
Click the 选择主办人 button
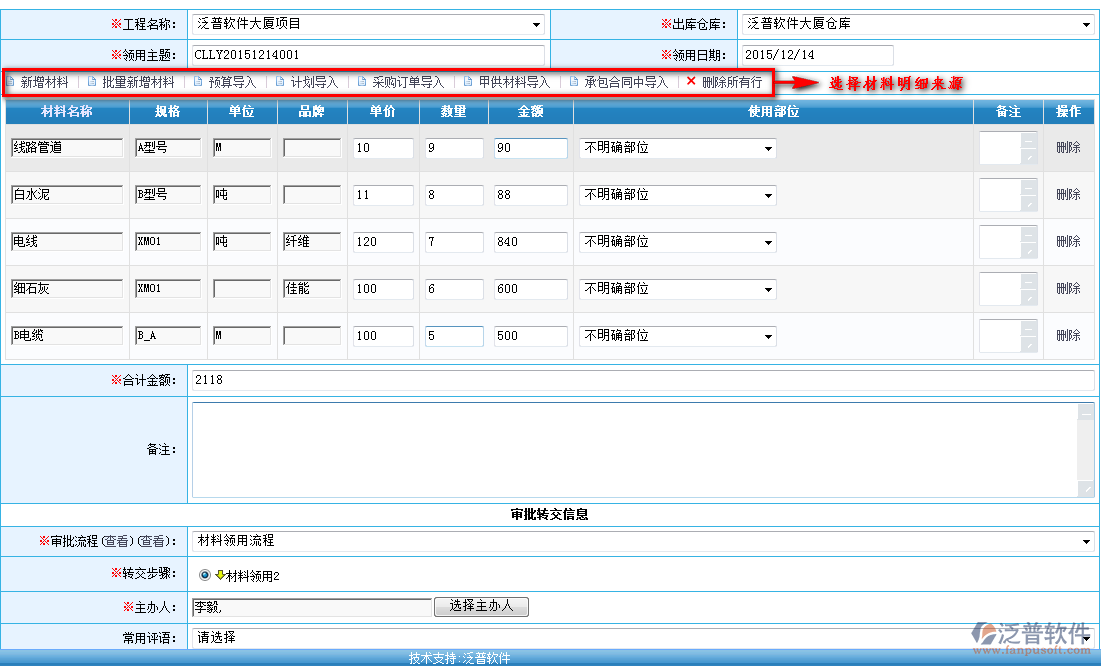pos(481,606)
